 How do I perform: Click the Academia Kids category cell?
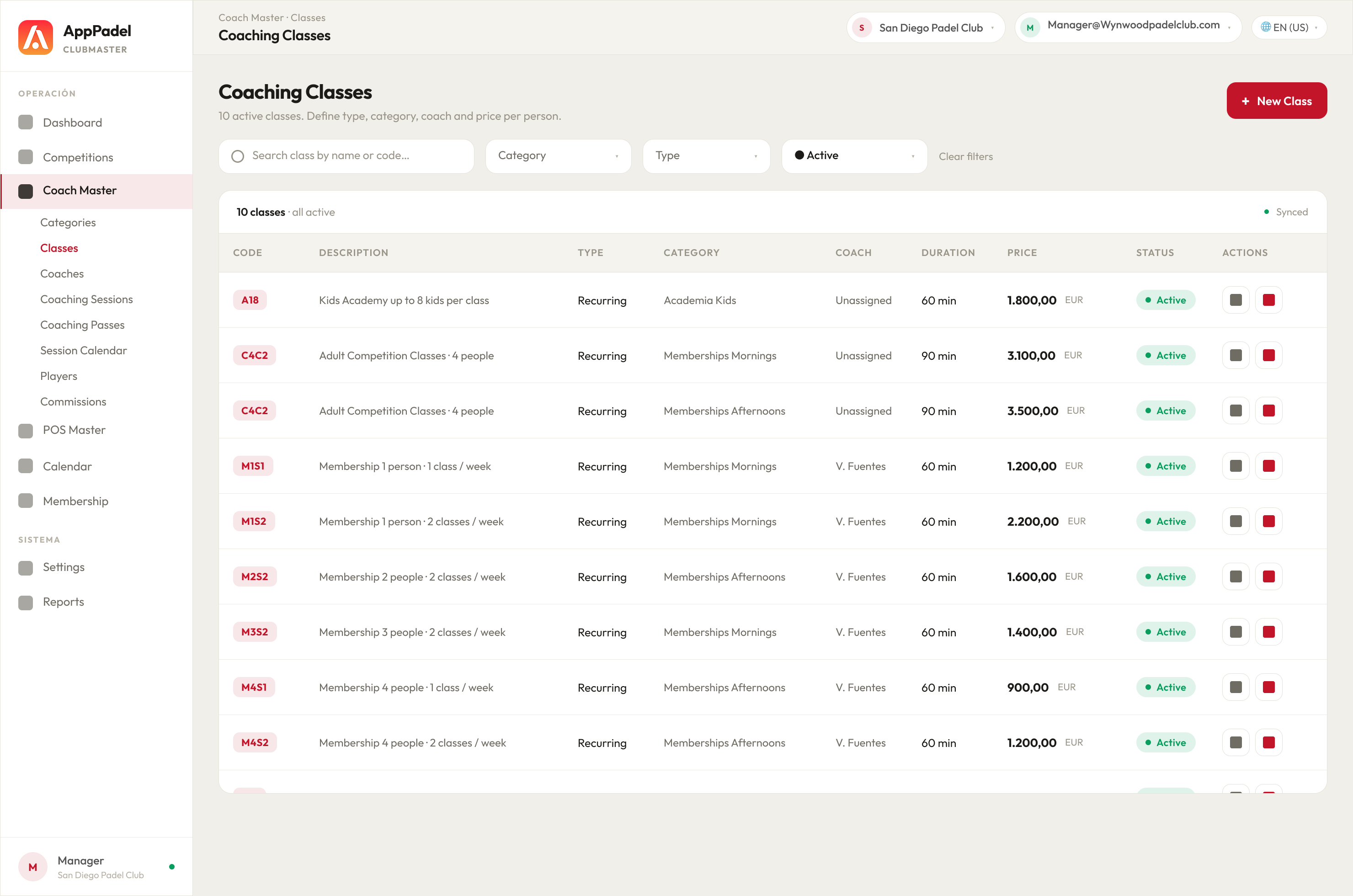point(700,301)
